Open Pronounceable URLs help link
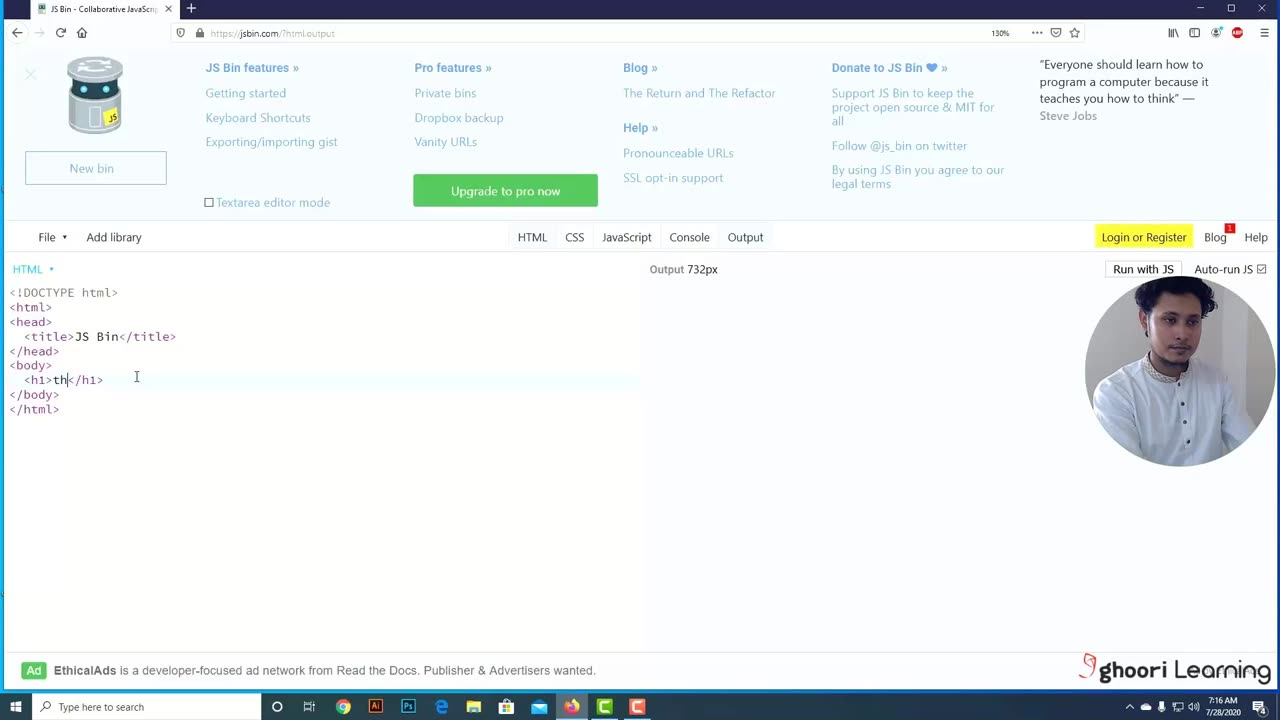The height and width of the screenshot is (720, 1280). [x=678, y=153]
